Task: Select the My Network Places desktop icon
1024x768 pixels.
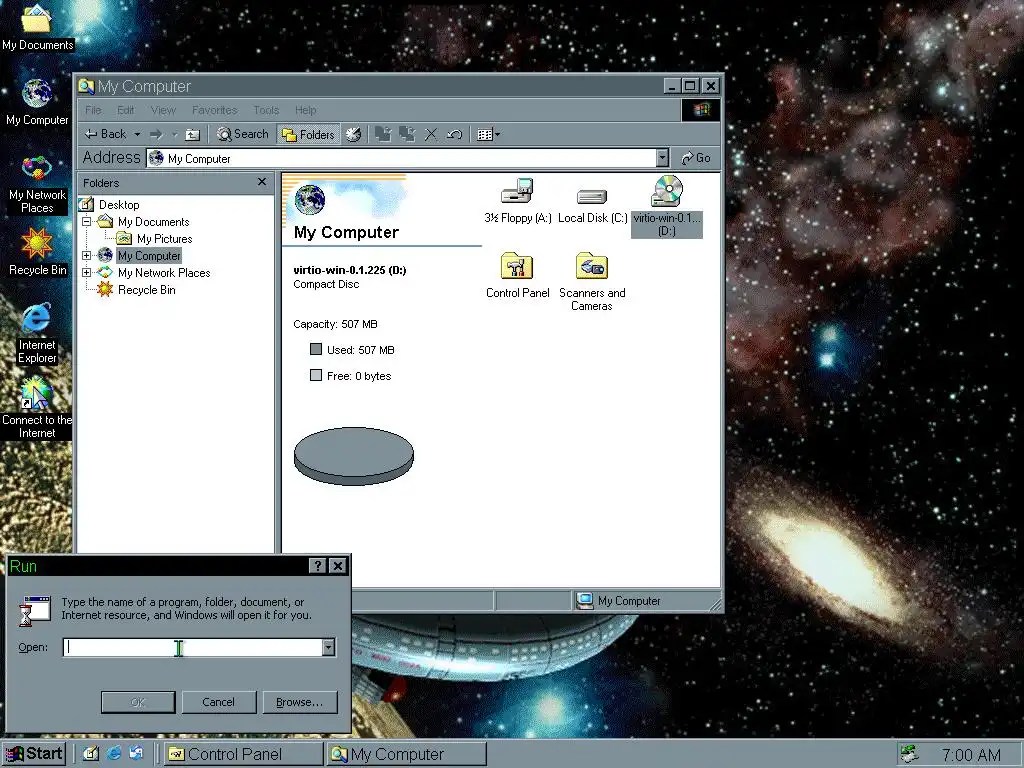Action: (x=37, y=185)
